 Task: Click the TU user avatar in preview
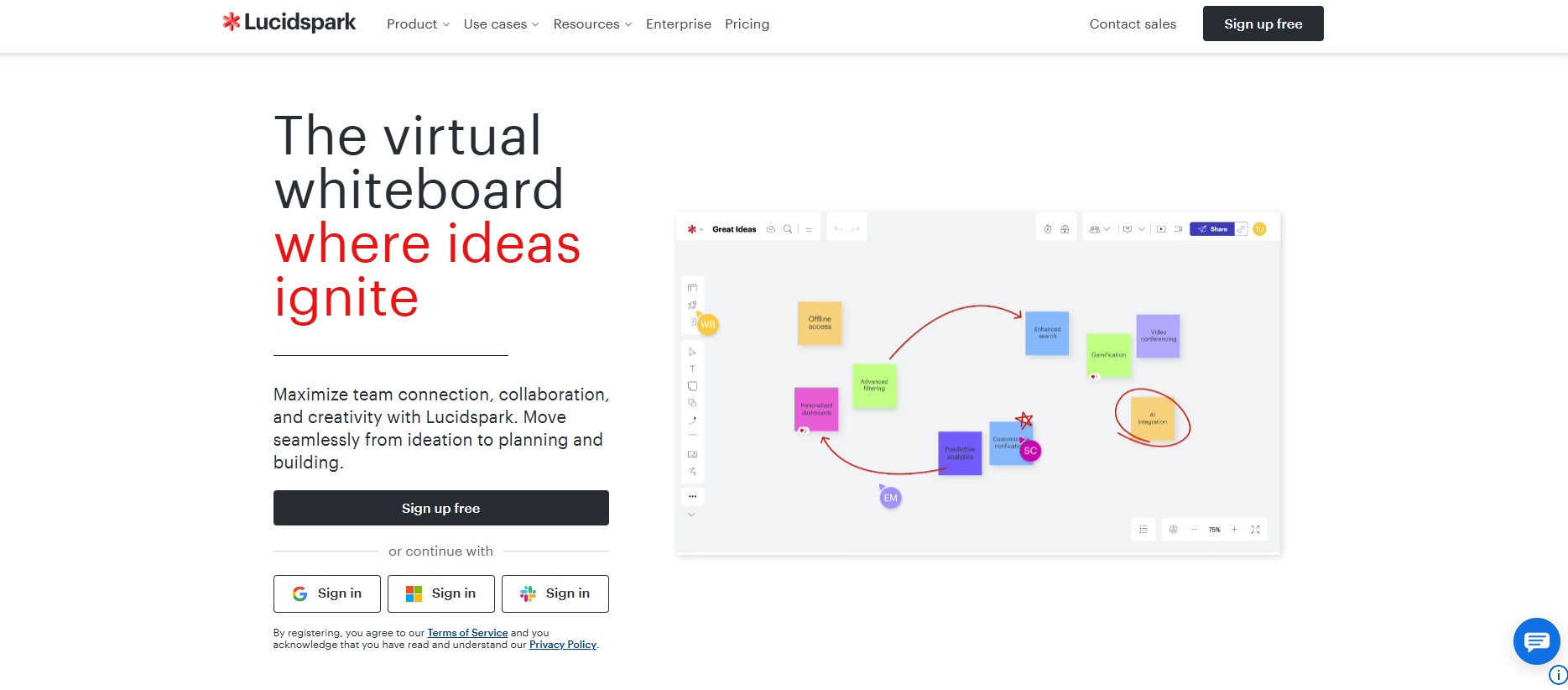pyautogui.click(x=1259, y=229)
